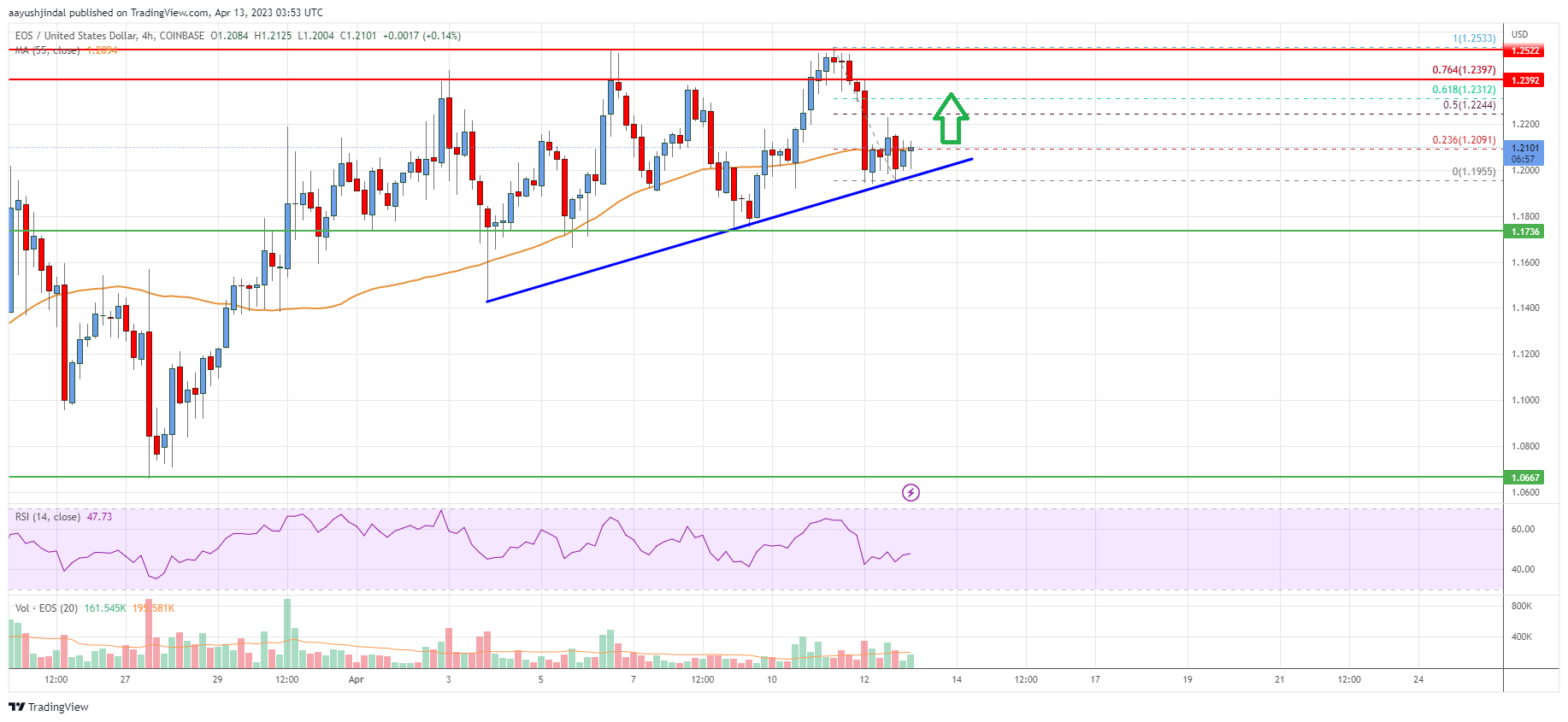Click the 1.1000 price axis tick
Image resolution: width=1568 pixels, height=722 pixels.
pyautogui.click(x=1525, y=401)
